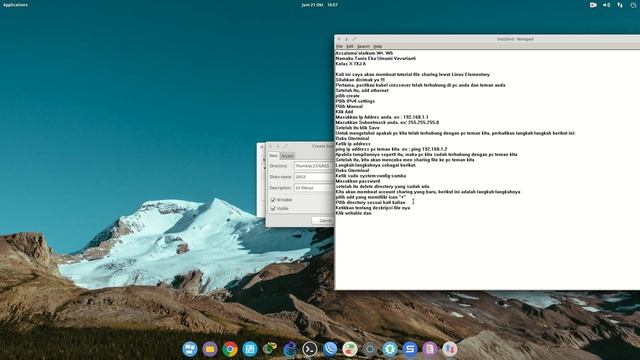Click the line 'Kelas X TKJ A'
The image size is (640, 360).
click(351, 64)
